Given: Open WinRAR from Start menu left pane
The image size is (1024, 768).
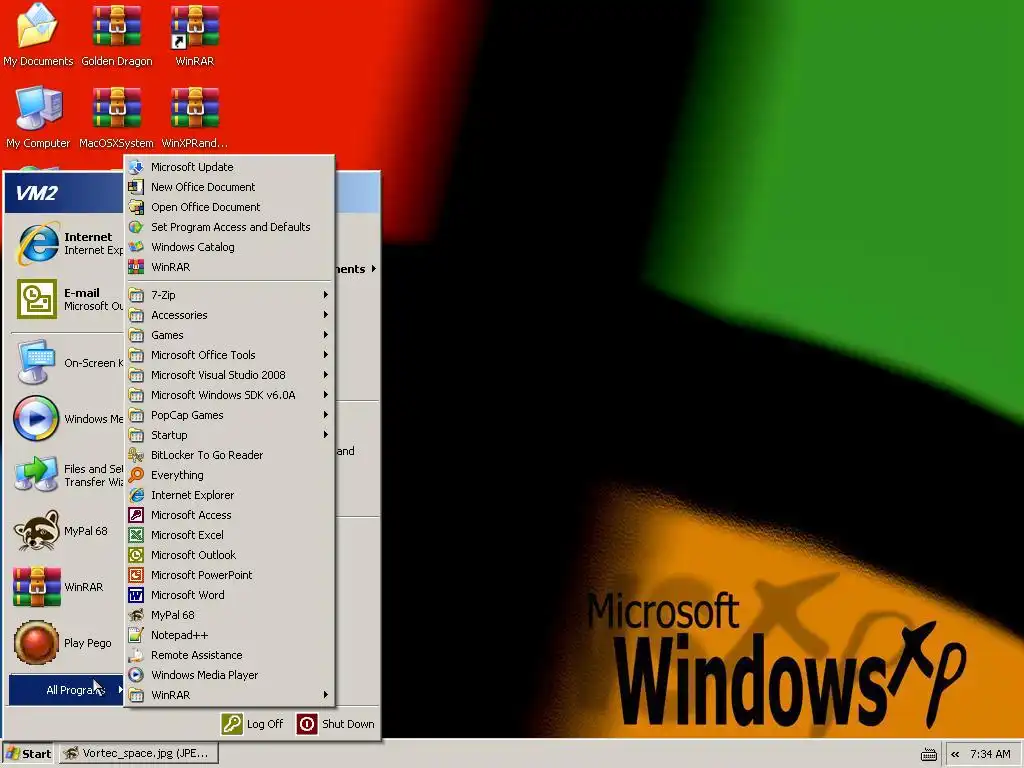Looking at the screenshot, I should pyautogui.click(x=68, y=586).
